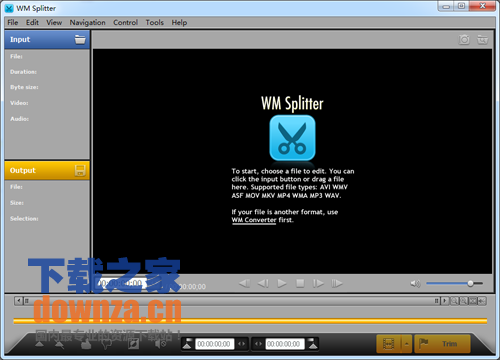Set selection end marker right of second timecode
Viewport: 500px width, 360px height.
[x=313, y=344]
